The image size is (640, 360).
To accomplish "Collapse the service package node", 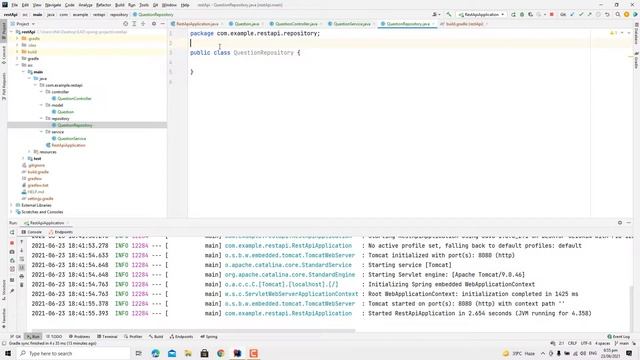I will click(41, 132).
